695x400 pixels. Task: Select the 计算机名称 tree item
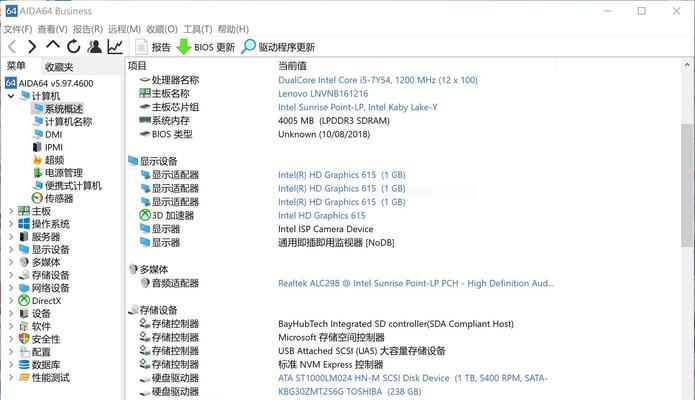pos(62,122)
